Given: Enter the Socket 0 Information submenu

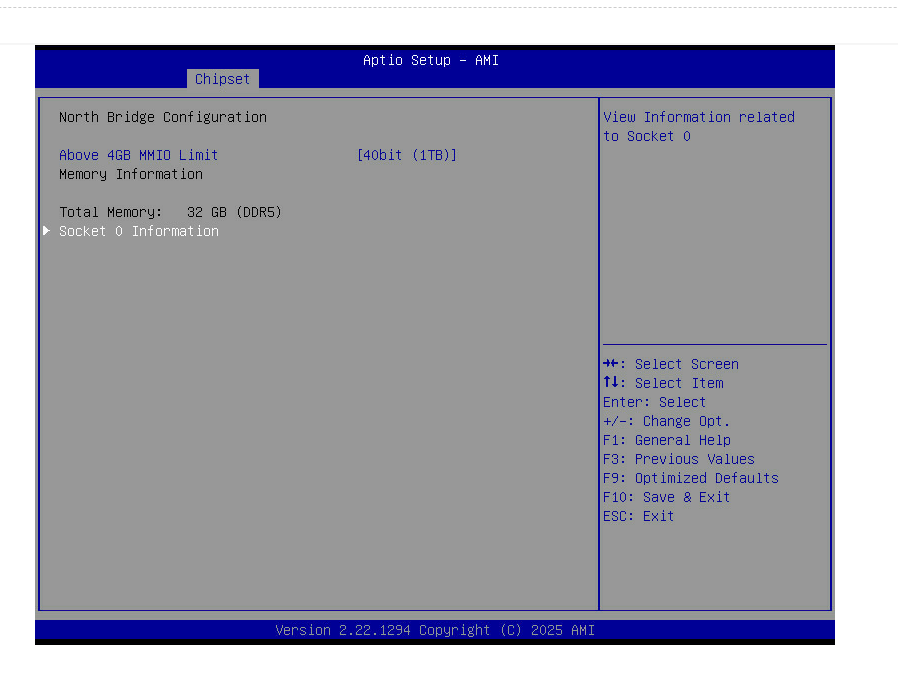Looking at the screenshot, I should point(138,231).
